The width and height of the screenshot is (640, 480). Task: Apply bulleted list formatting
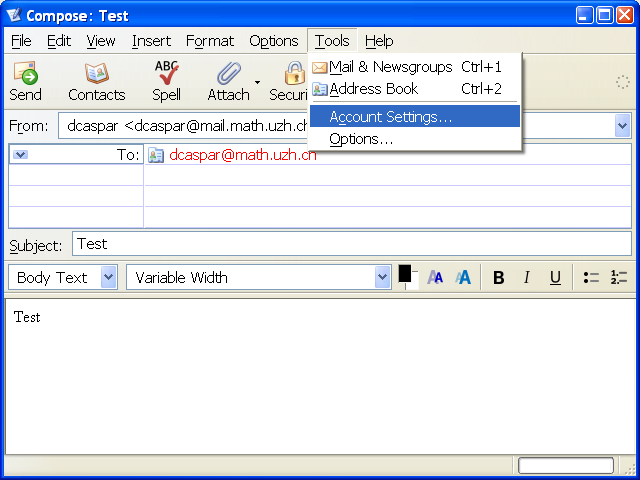coord(591,278)
